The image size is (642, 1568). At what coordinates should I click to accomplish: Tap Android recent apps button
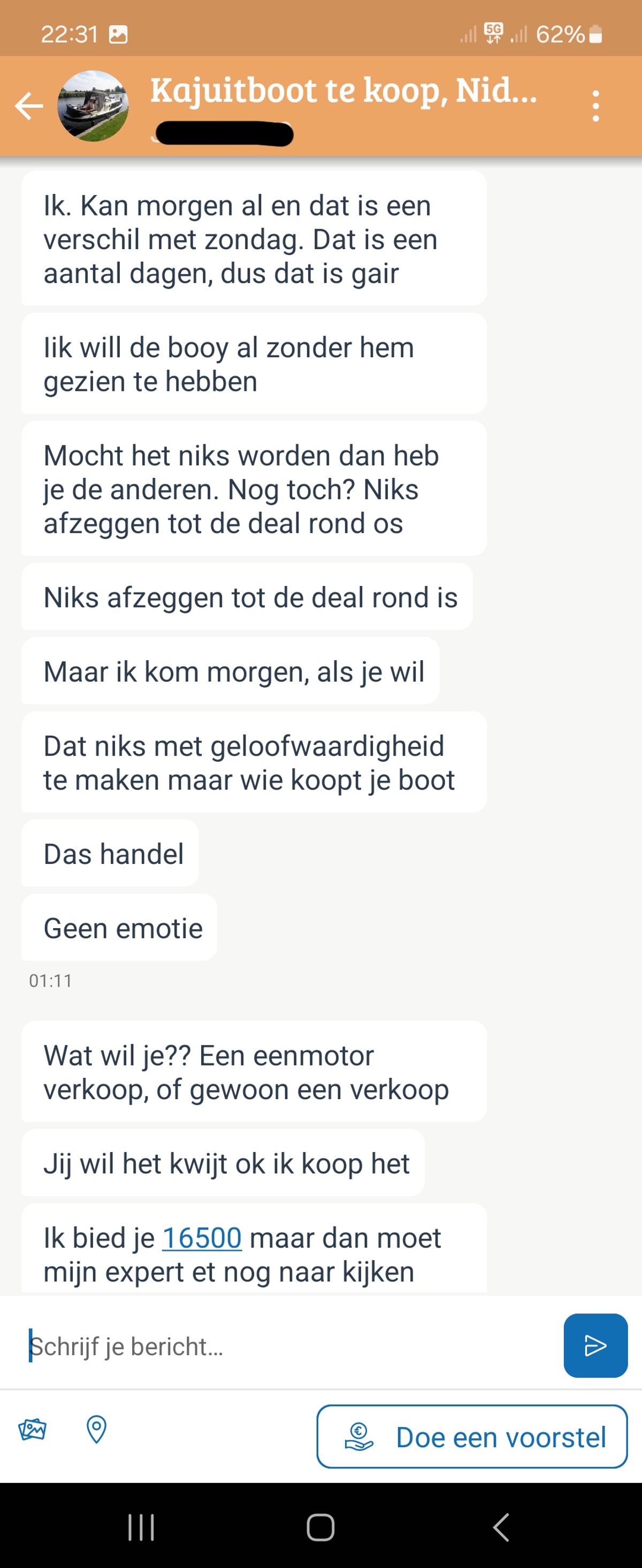click(141, 1527)
